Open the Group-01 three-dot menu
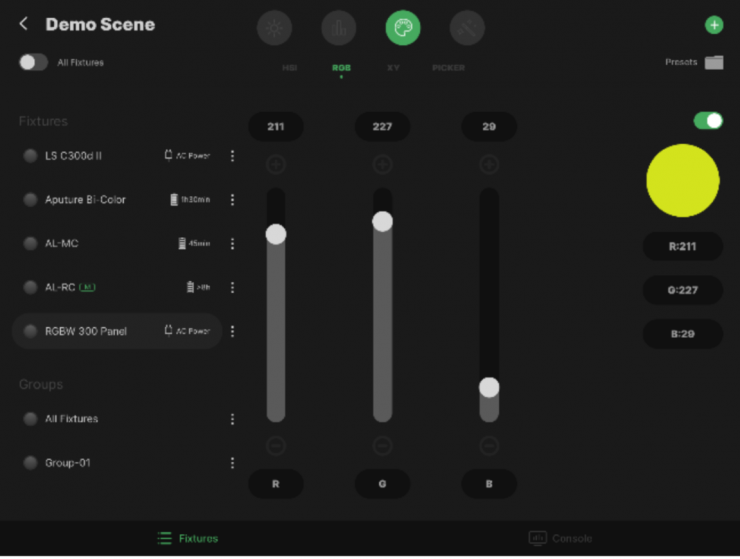This screenshot has height=559, width=740. click(233, 463)
